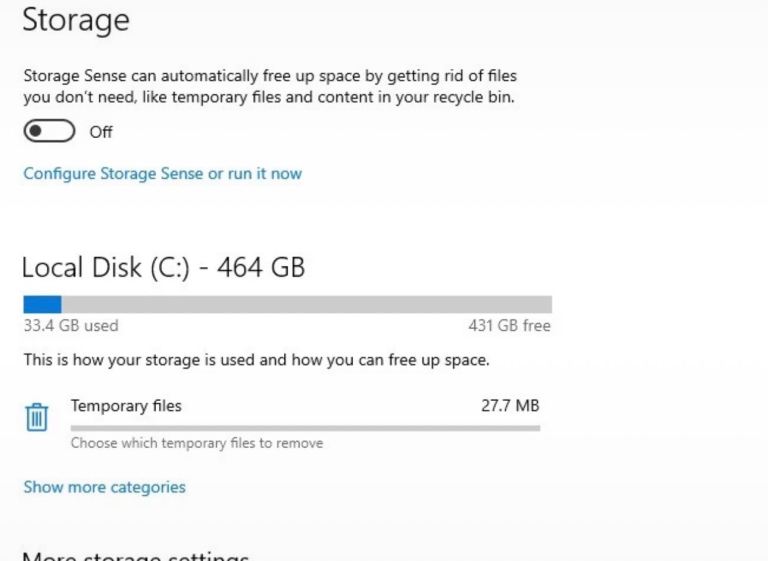This screenshot has height=561, width=768.
Task: Click the 431 GB free label
Action: (x=509, y=325)
